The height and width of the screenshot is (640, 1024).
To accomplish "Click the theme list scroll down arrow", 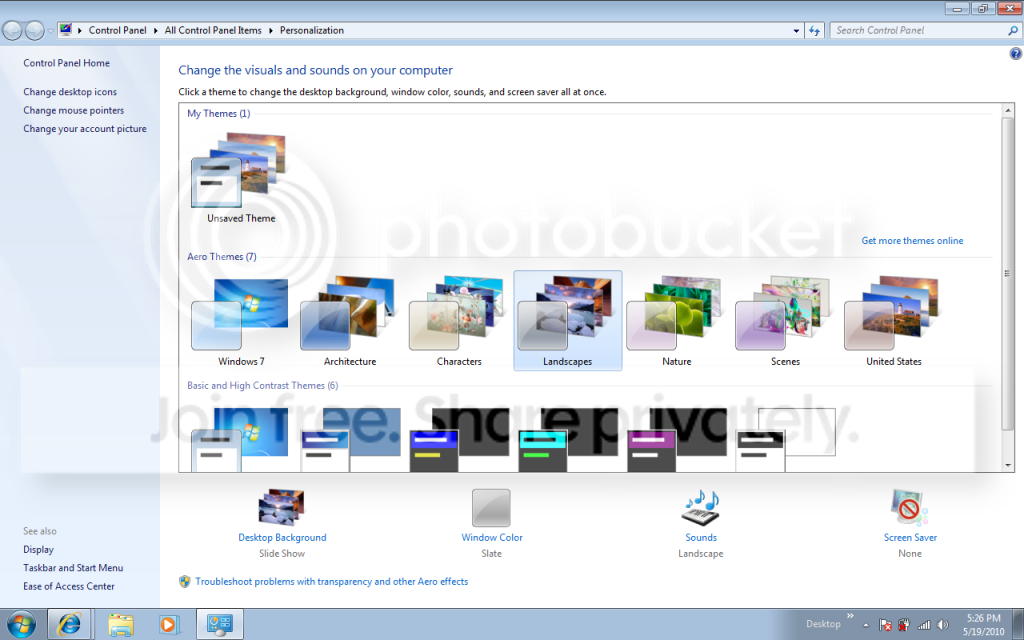I will pos(1008,466).
